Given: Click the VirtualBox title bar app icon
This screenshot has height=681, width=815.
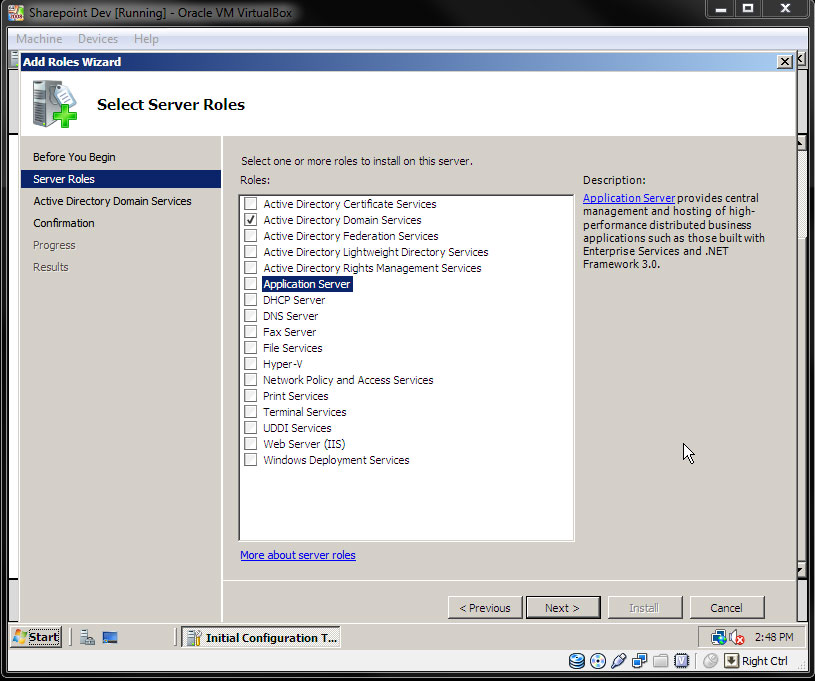Looking at the screenshot, I should tap(16, 12).
